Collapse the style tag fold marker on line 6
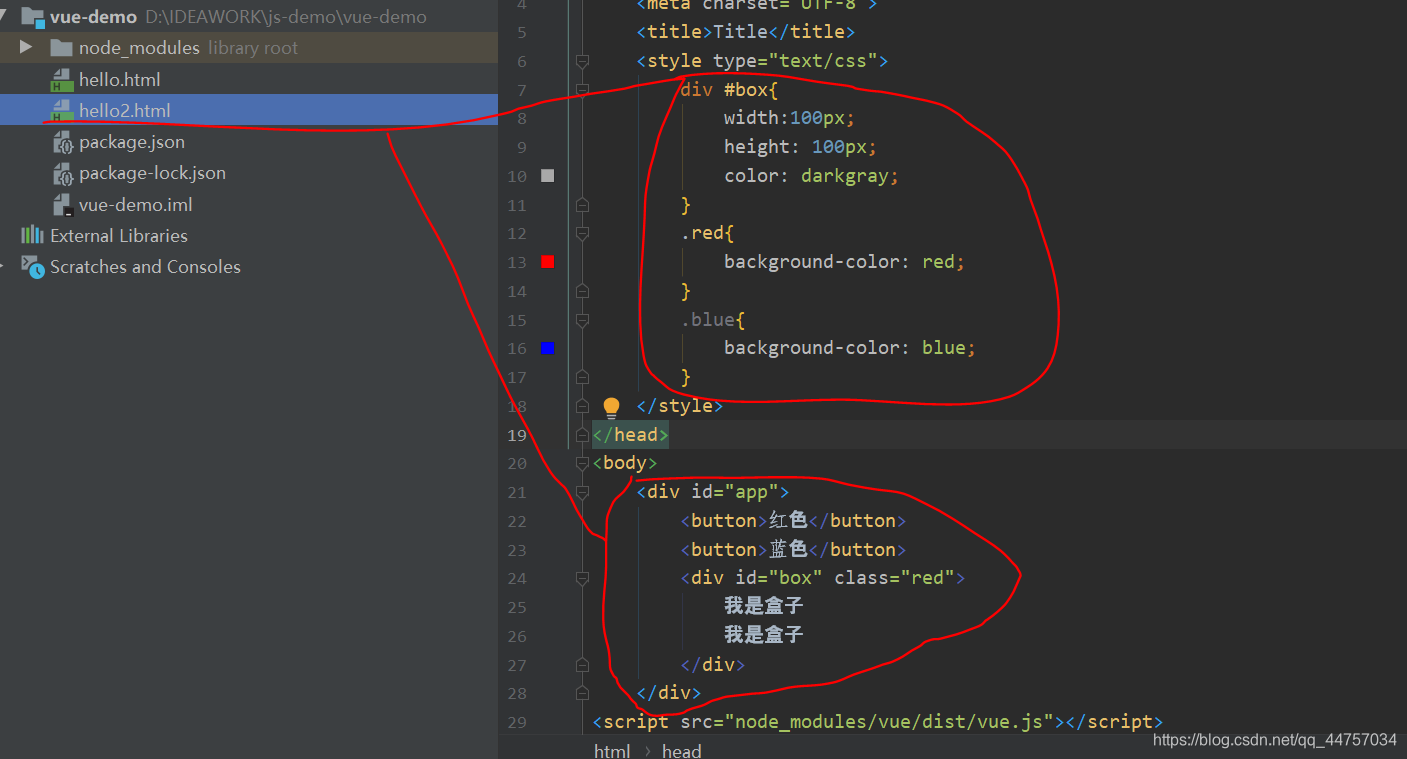1407x759 pixels. pyautogui.click(x=582, y=62)
